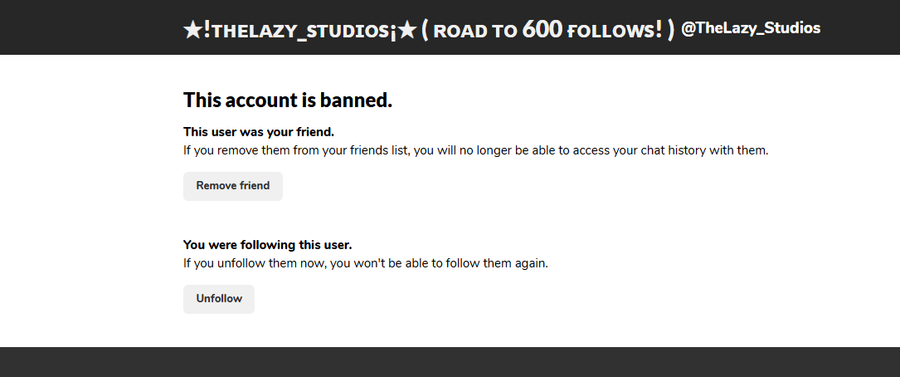900x377 pixels.
Task: Unfollow this banned user
Action: (x=219, y=299)
